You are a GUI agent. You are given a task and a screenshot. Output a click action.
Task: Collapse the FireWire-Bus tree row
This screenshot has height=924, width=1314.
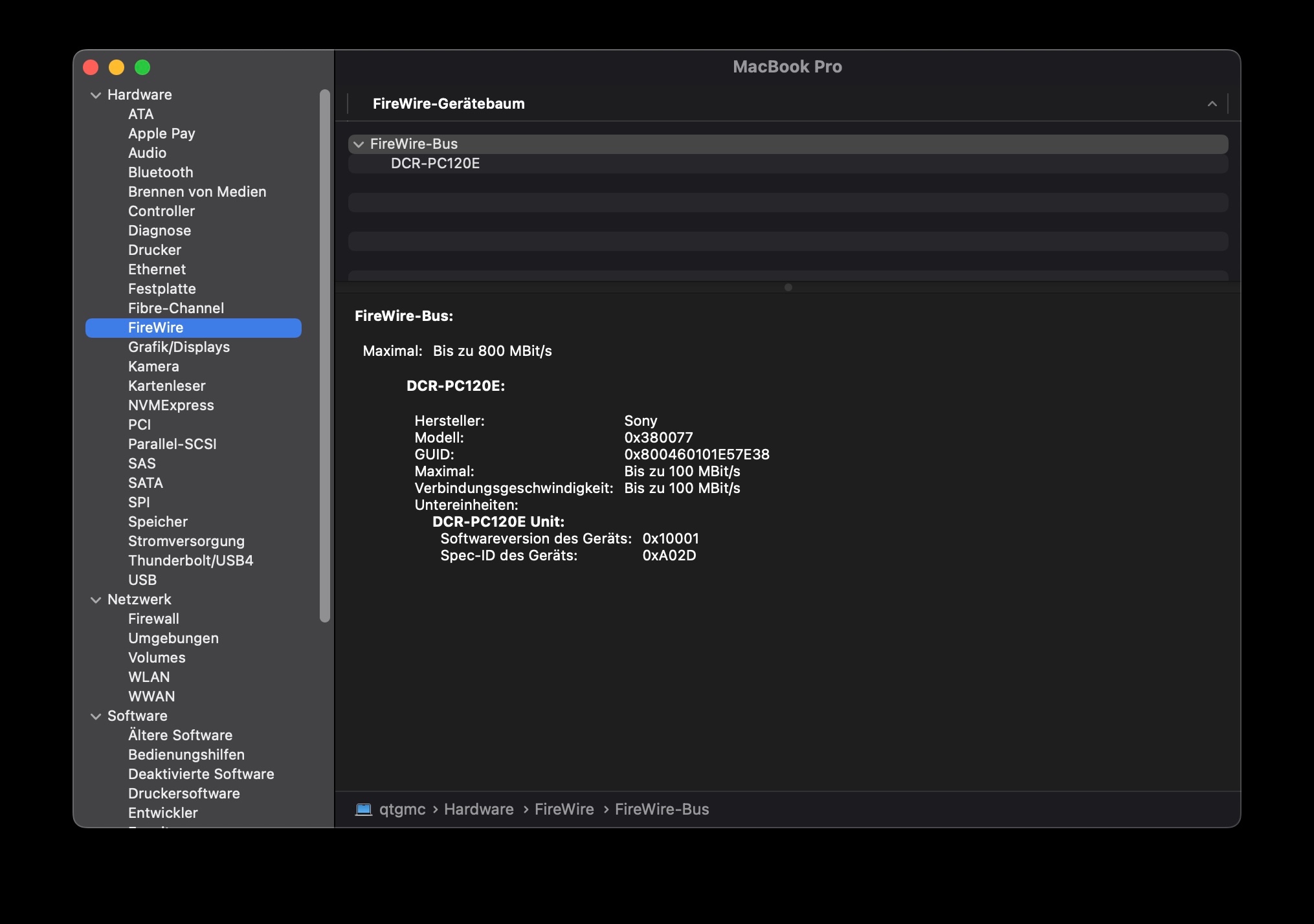359,144
